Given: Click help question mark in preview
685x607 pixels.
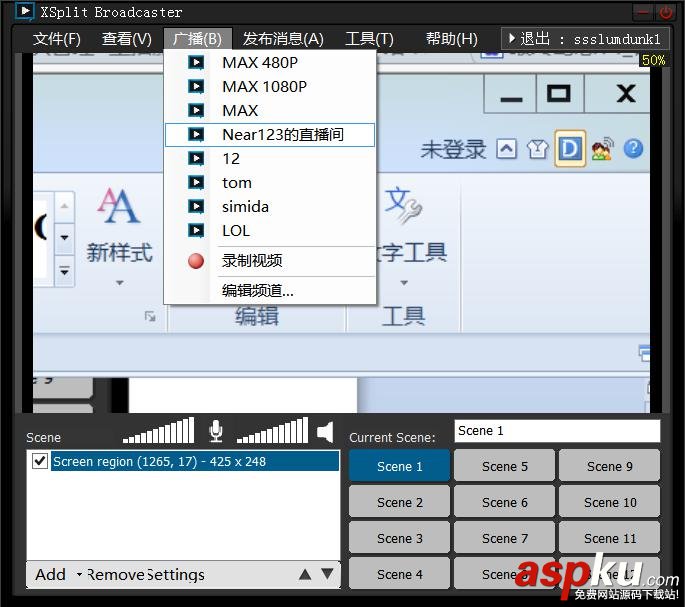Looking at the screenshot, I should (x=633, y=149).
